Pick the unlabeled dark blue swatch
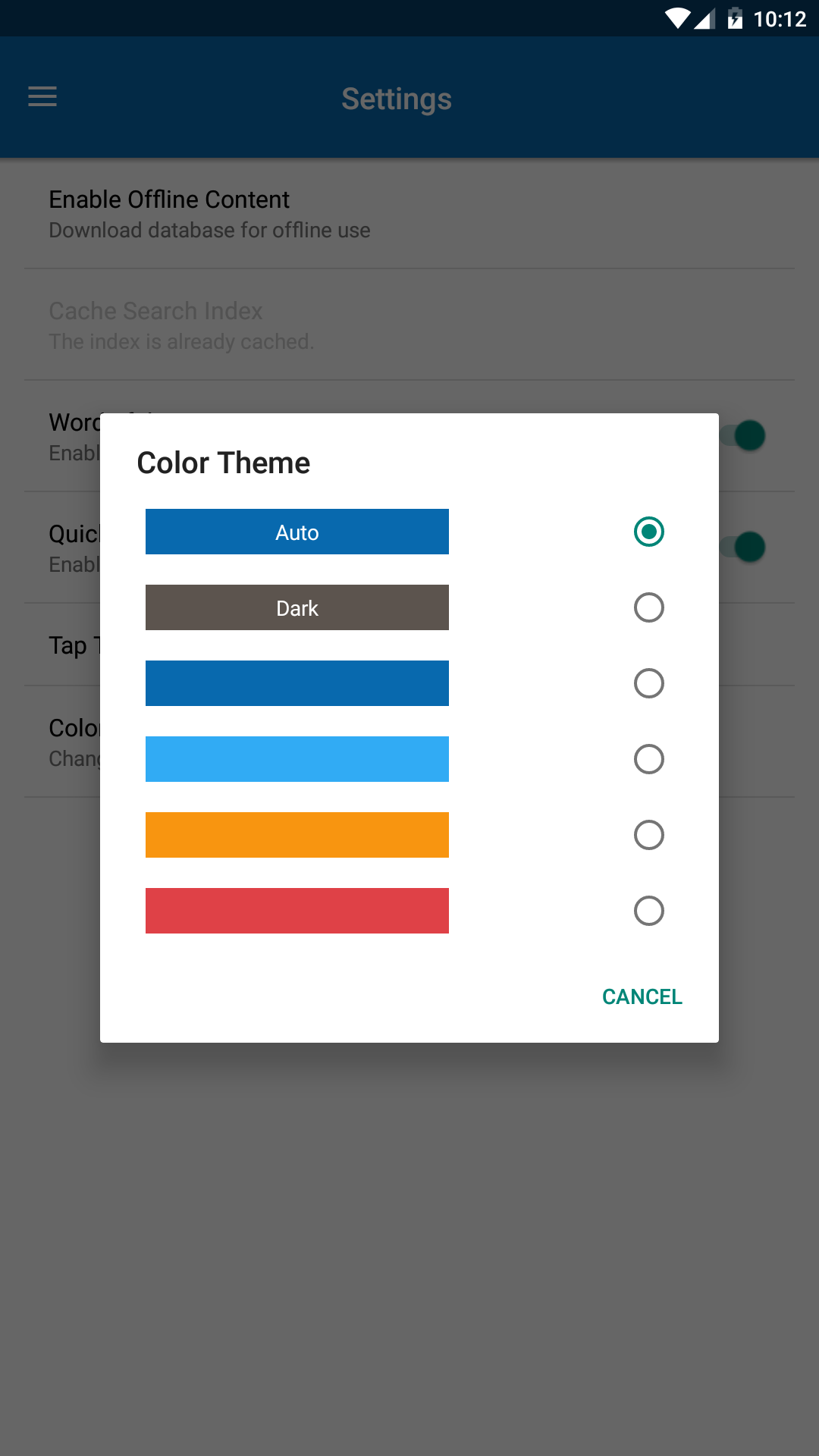The image size is (819, 1456). [297, 683]
